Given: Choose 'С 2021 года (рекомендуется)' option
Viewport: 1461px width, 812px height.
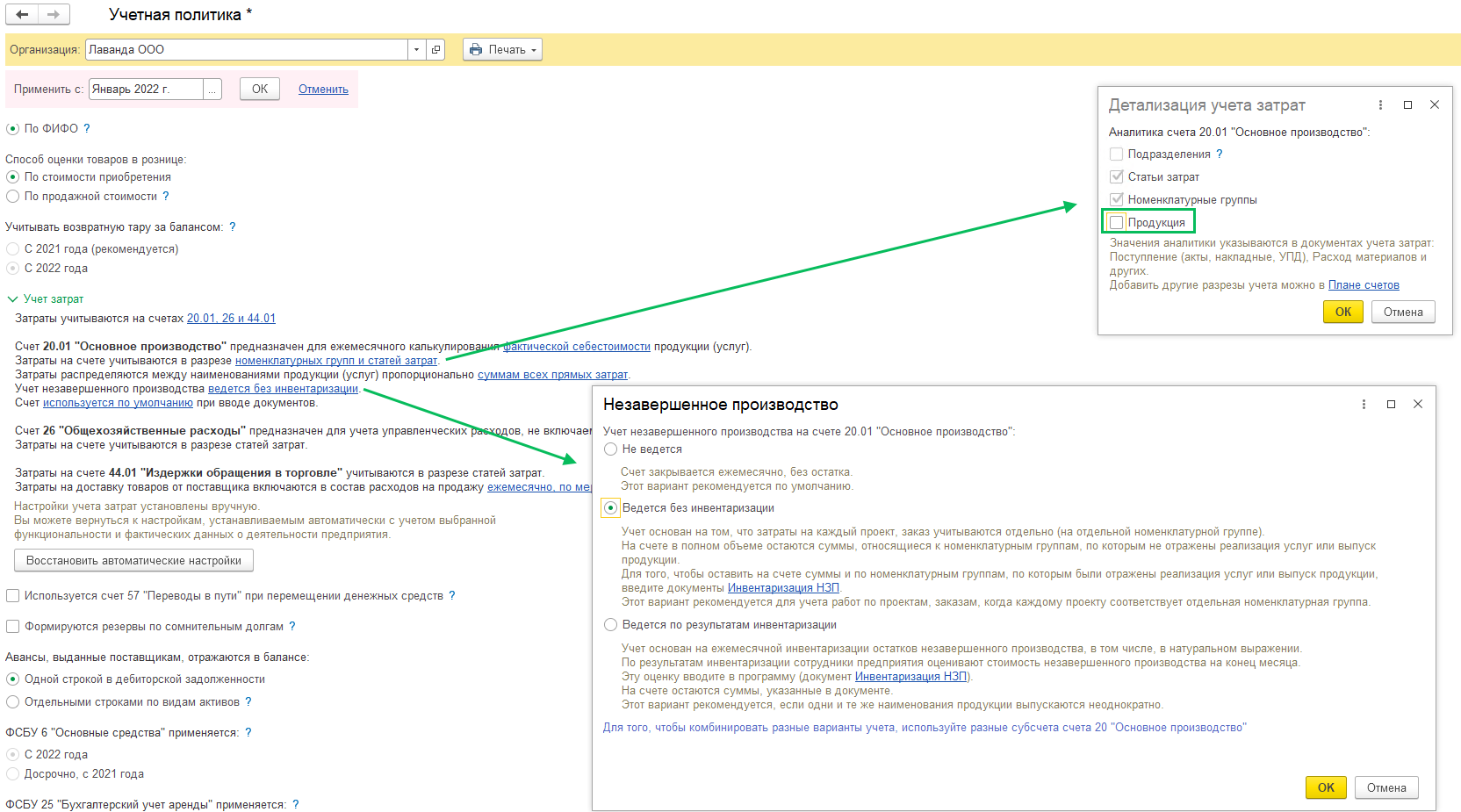Looking at the screenshot, I should (x=13, y=248).
